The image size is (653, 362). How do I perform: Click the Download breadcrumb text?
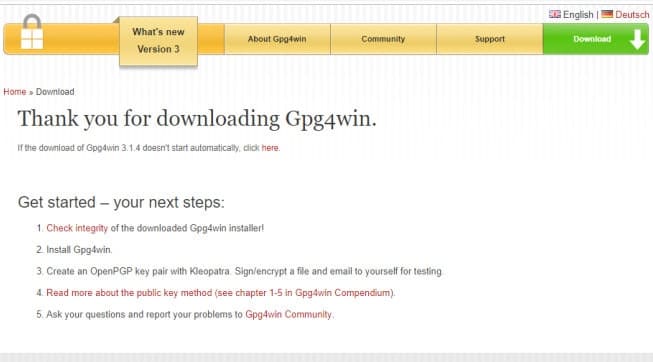(55, 92)
